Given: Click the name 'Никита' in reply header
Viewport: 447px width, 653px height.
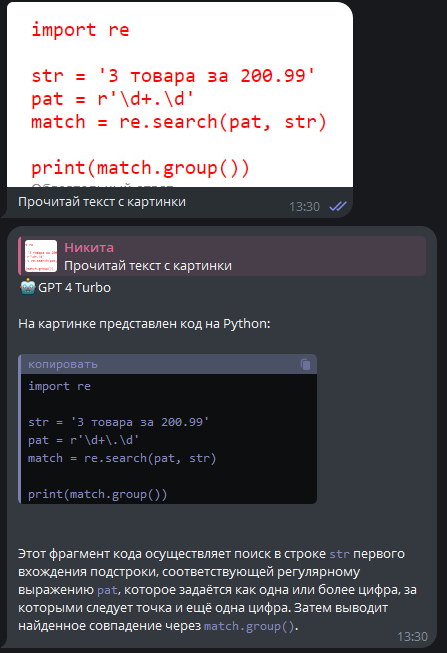Looking at the screenshot, I should tap(89, 247).
